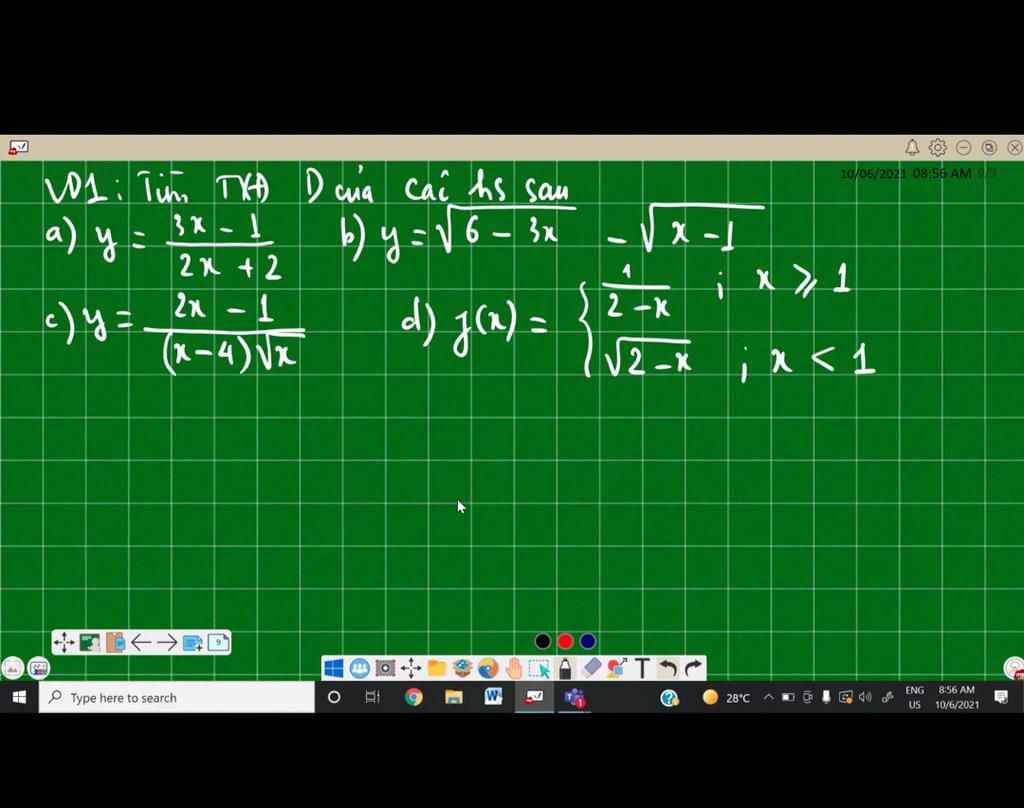Paste page from clipboard icon
This screenshot has height=808, width=1024.
click(x=116, y=643)
